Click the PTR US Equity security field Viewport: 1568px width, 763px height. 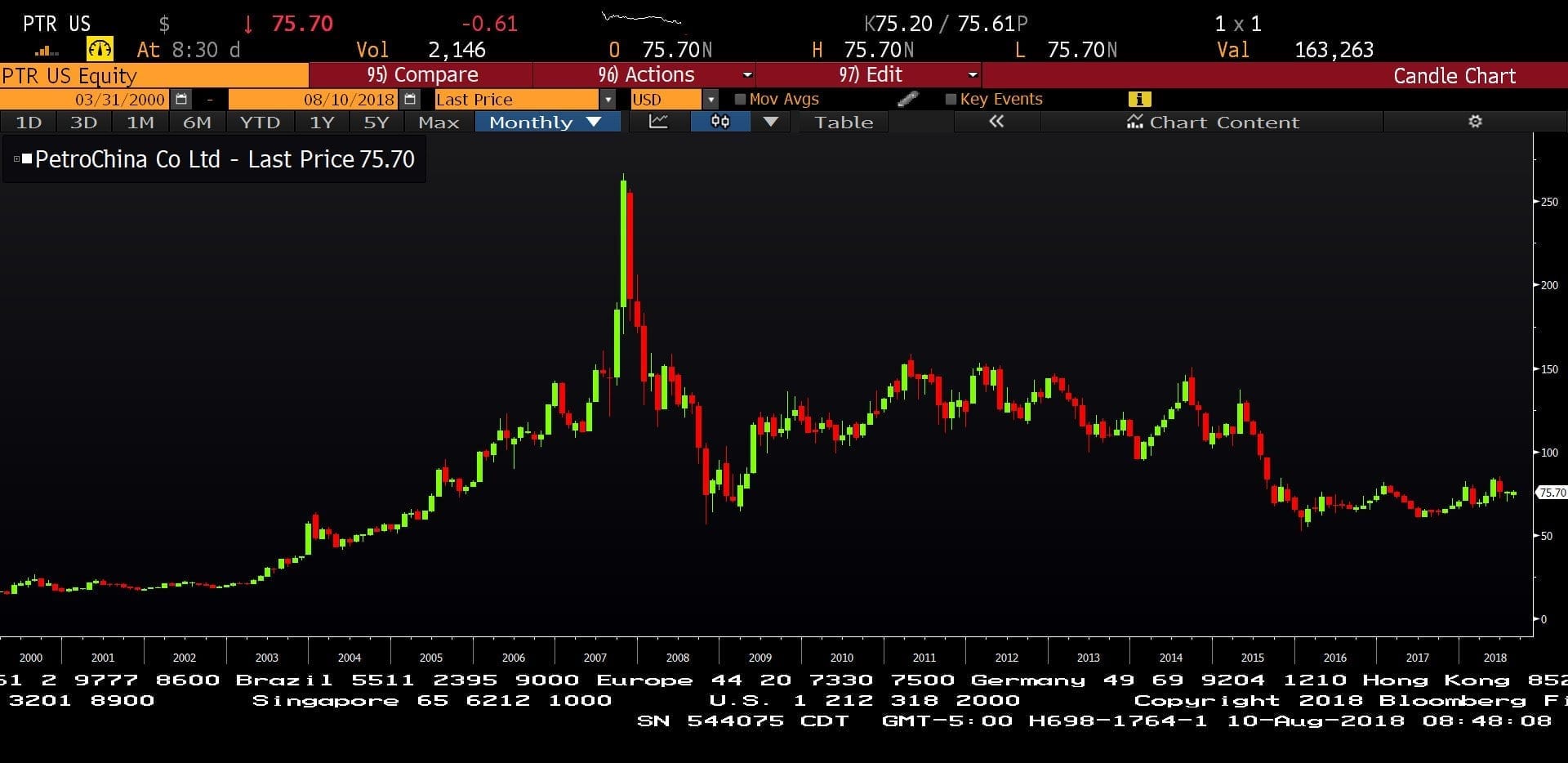(x=154, y=76)
